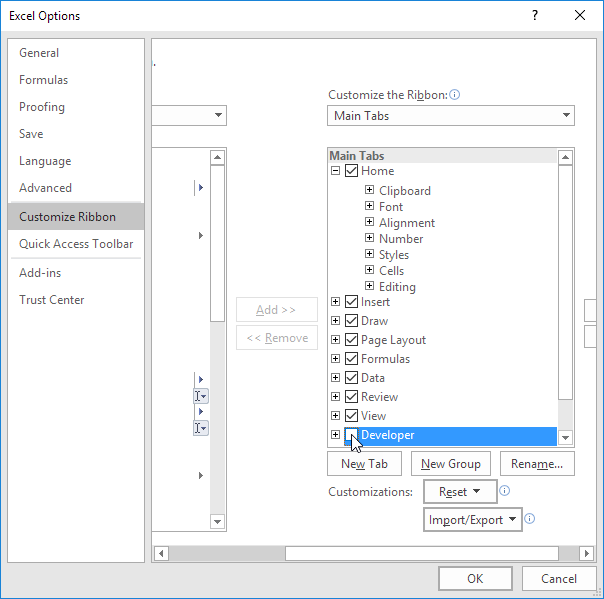Image resolution: width=604 pixels, height=599 pixels.
Task: Uncheck the View tab checkbox
Action: coord(351,416)
